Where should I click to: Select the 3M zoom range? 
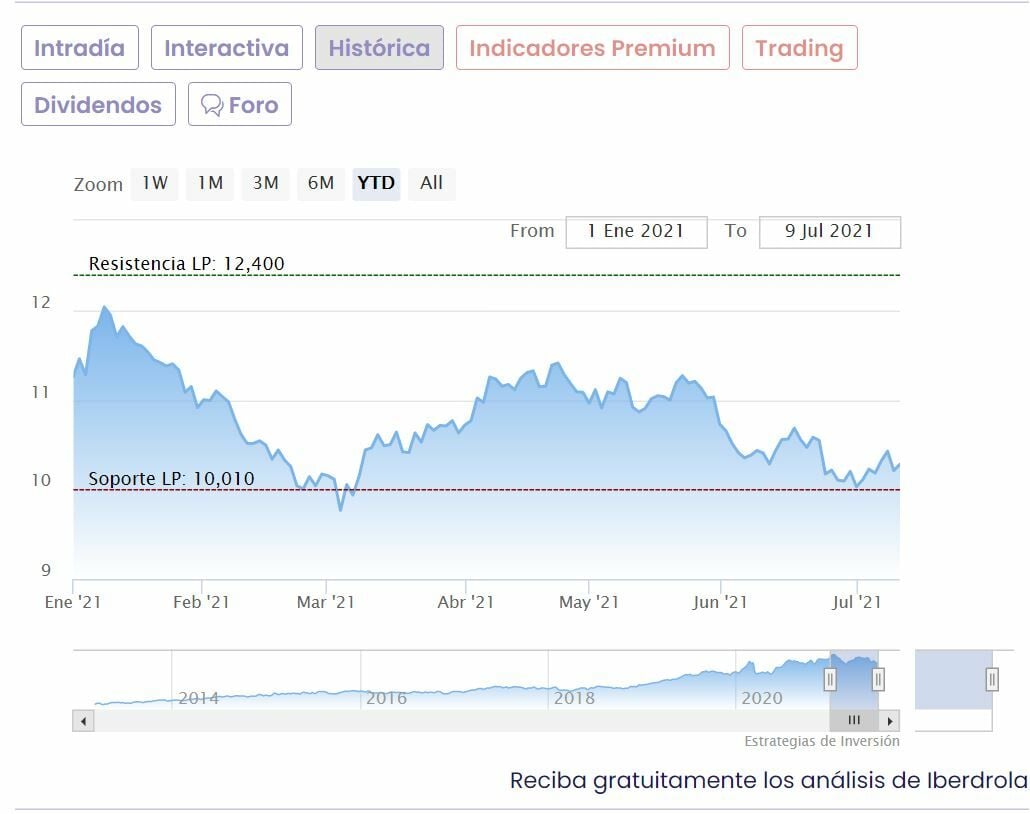[x=265, y=183]
